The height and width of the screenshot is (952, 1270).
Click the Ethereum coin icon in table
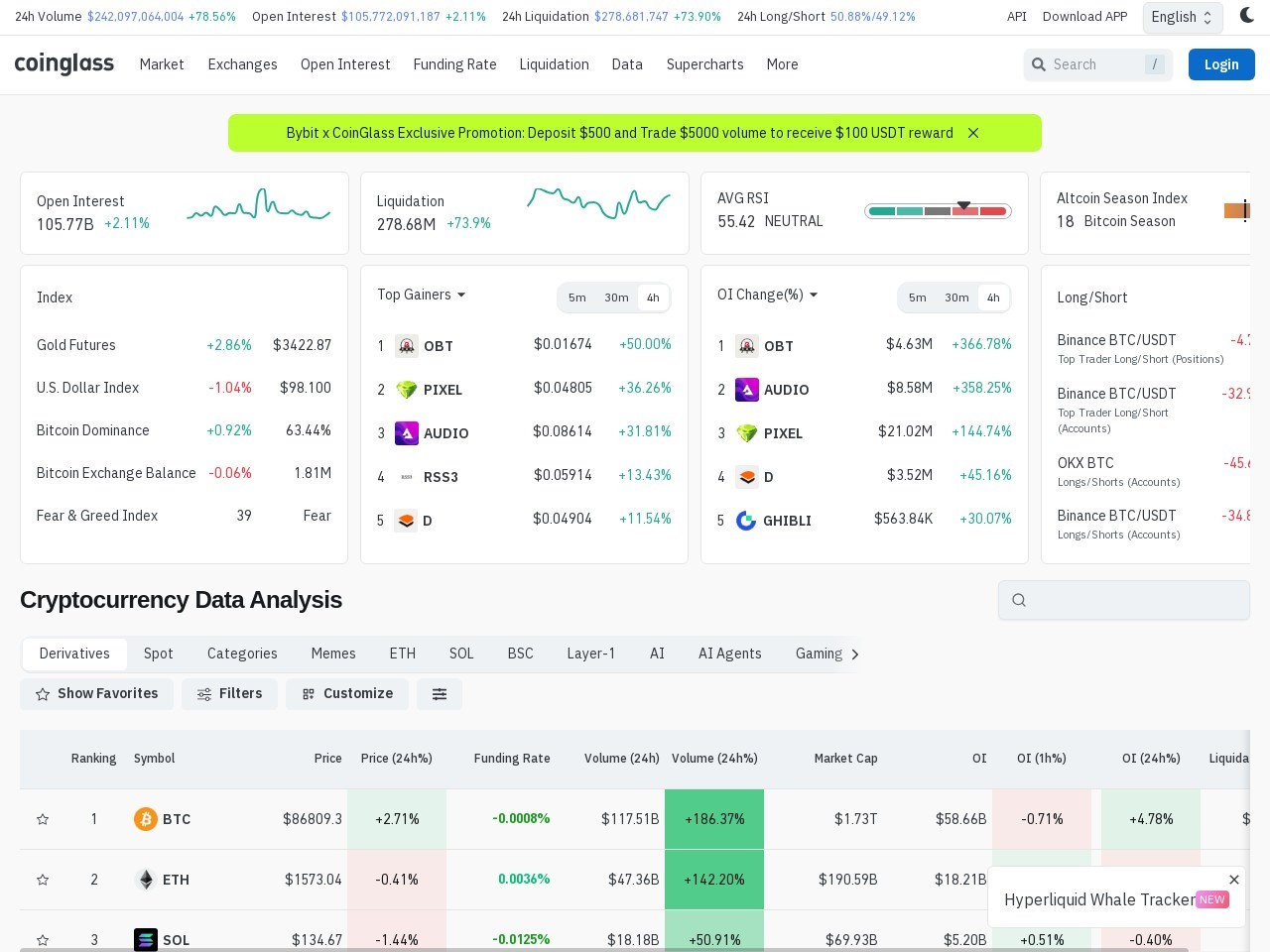pos(146,880)
